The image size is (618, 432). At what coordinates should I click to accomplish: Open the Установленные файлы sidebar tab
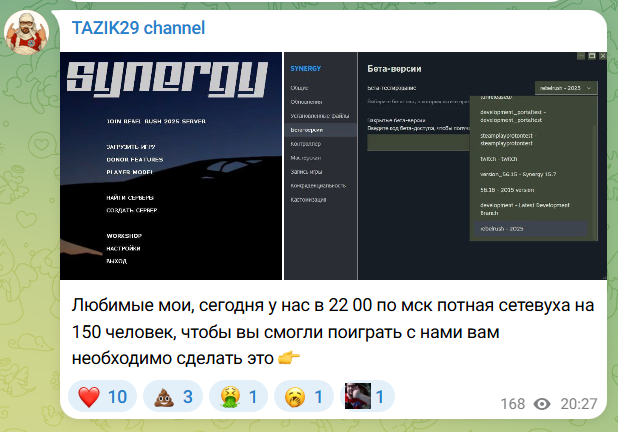tap(320, 116)
